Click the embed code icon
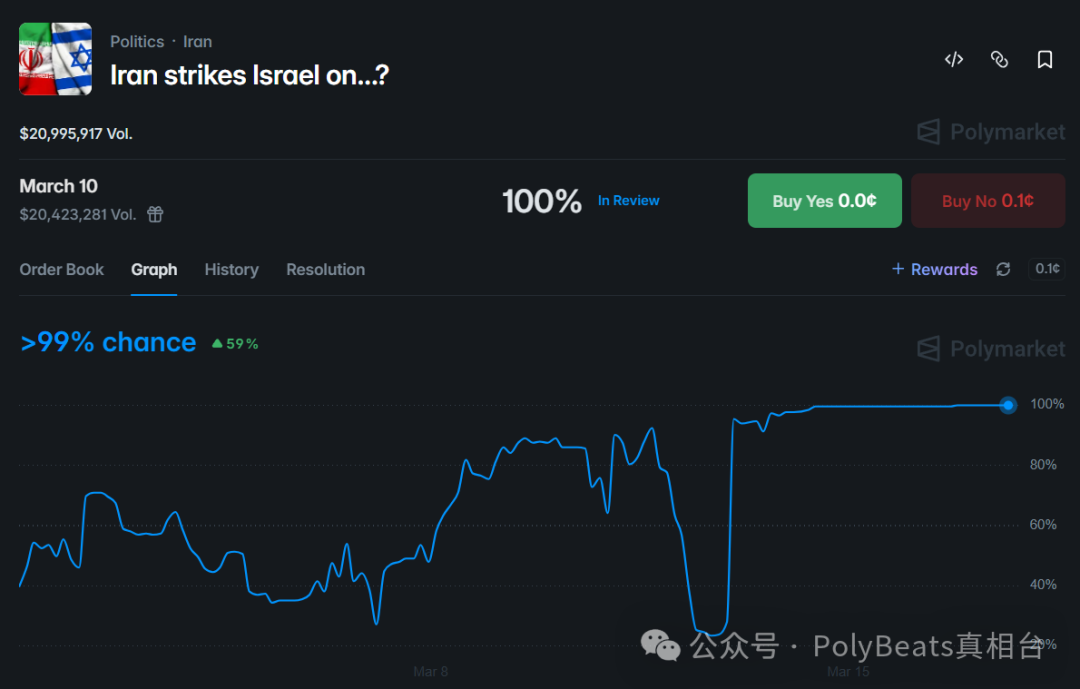This screenshot has height=689, width=1080. 954,60
